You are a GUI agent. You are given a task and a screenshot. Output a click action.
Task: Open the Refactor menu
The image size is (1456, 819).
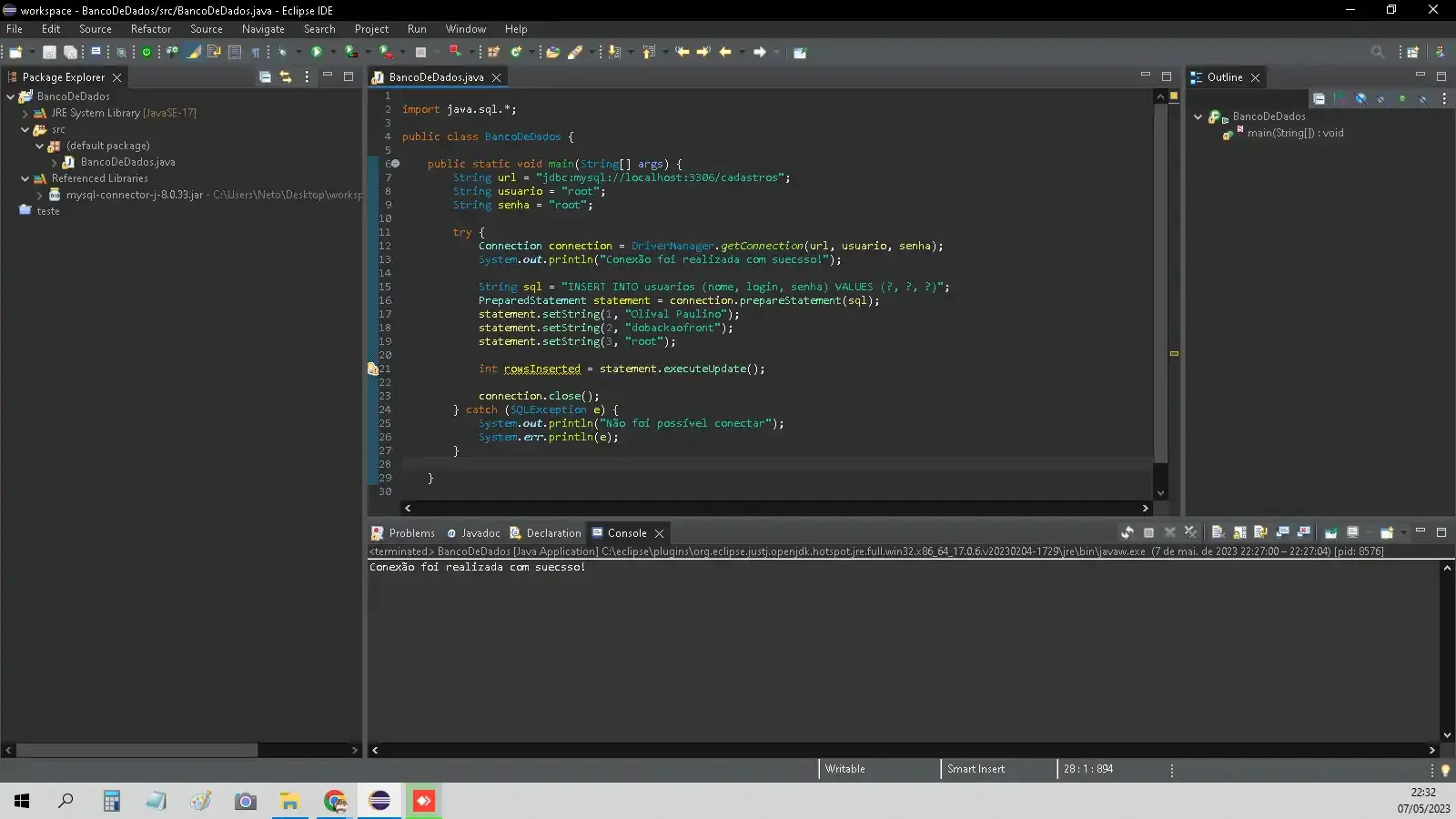click(151, 29)
